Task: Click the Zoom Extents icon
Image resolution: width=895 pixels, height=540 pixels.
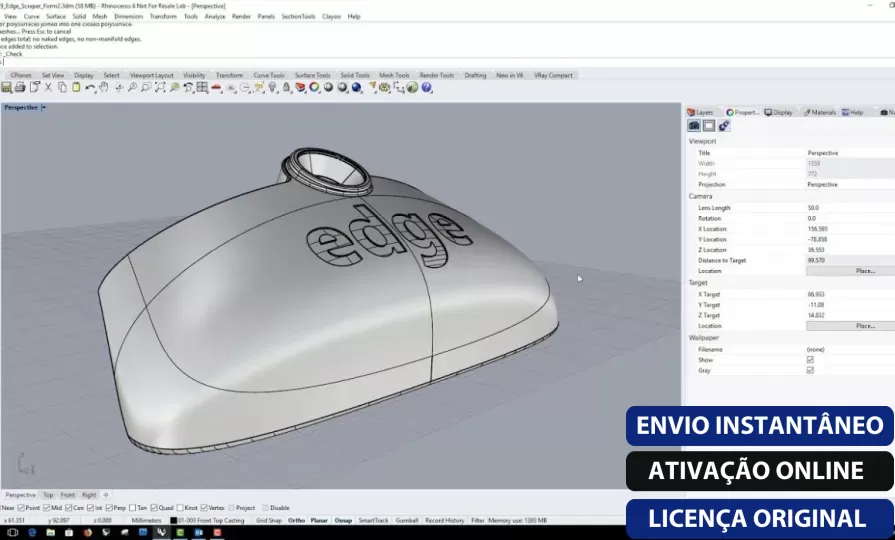Action: tap(160, 87)
